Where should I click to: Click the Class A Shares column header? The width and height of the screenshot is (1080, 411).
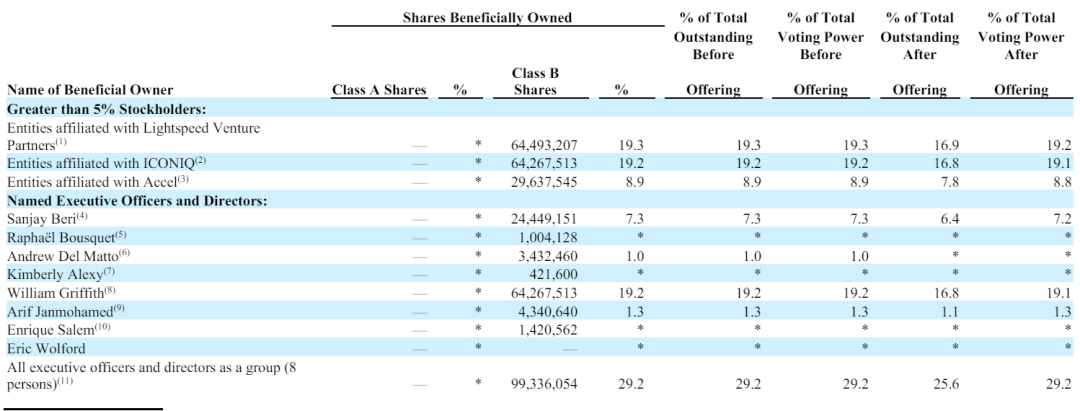click(x=379, y=89)
